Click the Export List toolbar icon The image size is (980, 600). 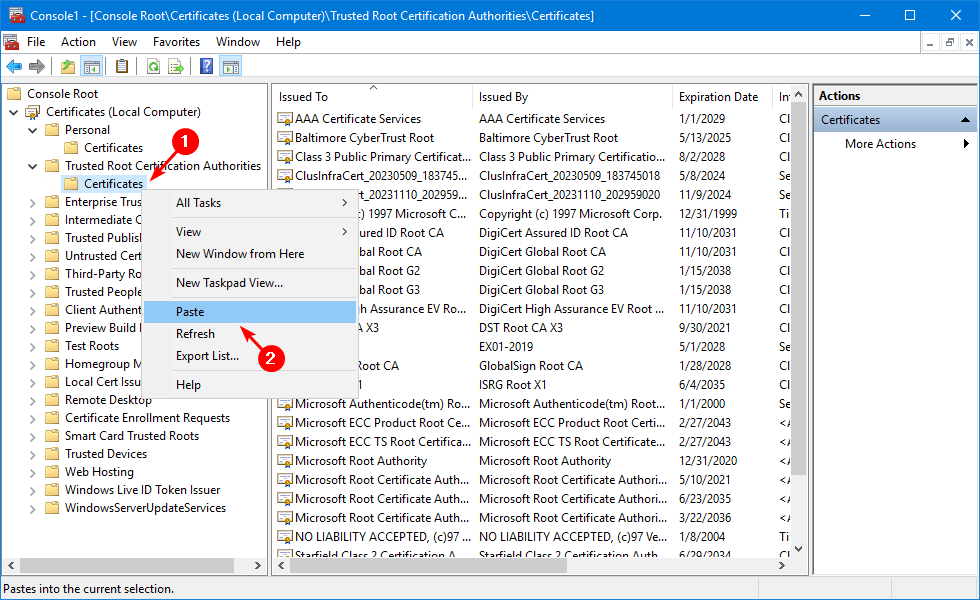coord(176,67)
